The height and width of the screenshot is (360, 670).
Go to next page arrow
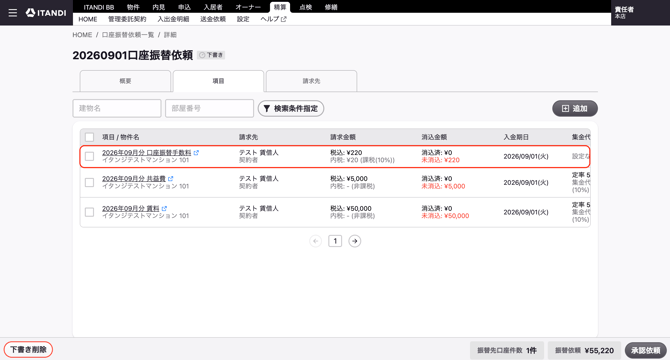(355, 241)
